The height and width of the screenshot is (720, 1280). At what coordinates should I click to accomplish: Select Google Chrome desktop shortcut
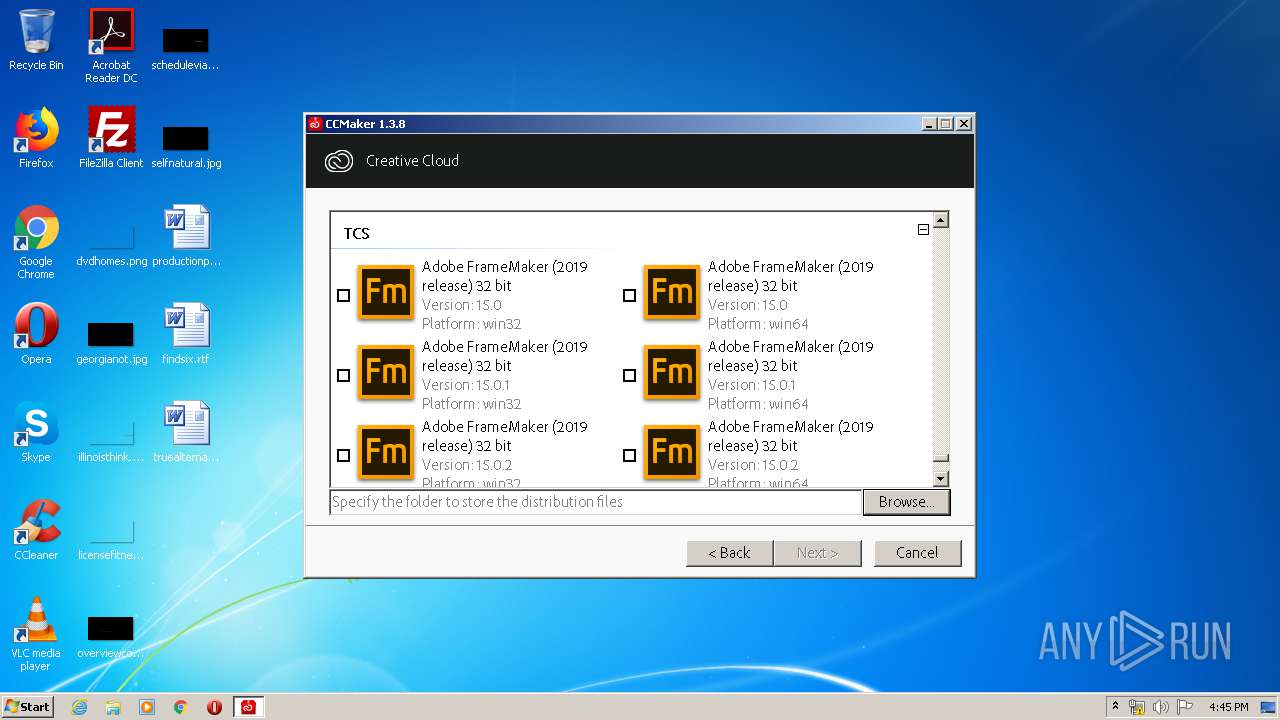(36, 243)
